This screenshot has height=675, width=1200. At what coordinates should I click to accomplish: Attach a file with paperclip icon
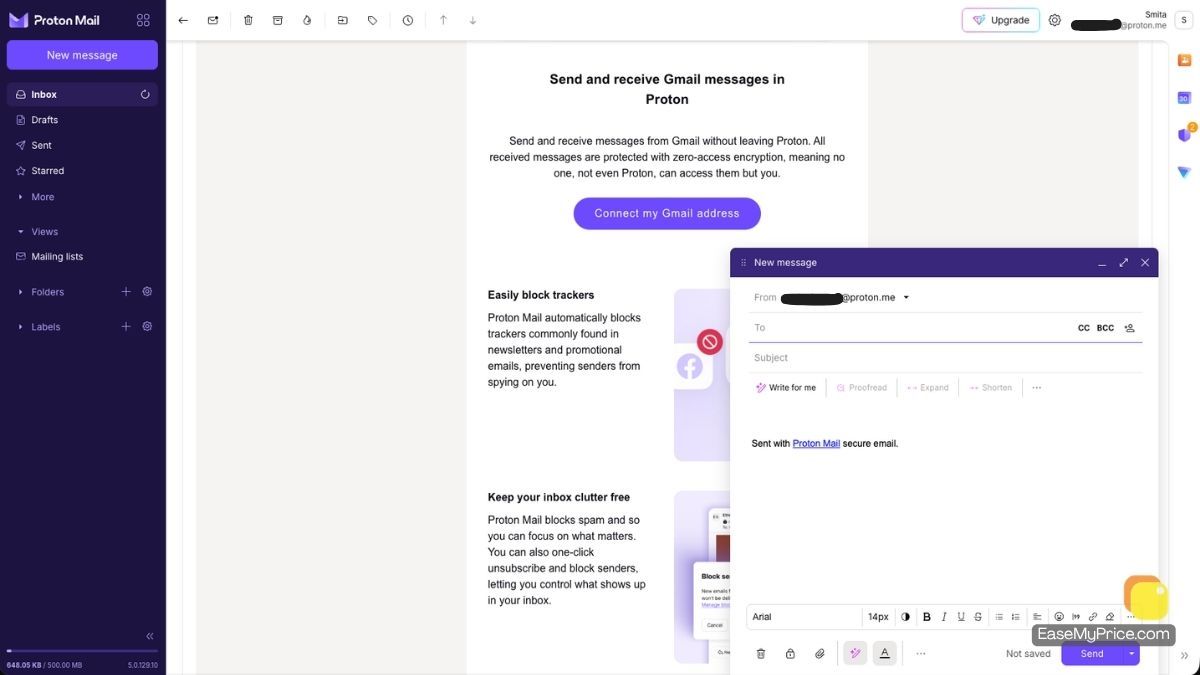tap(820, 654)
